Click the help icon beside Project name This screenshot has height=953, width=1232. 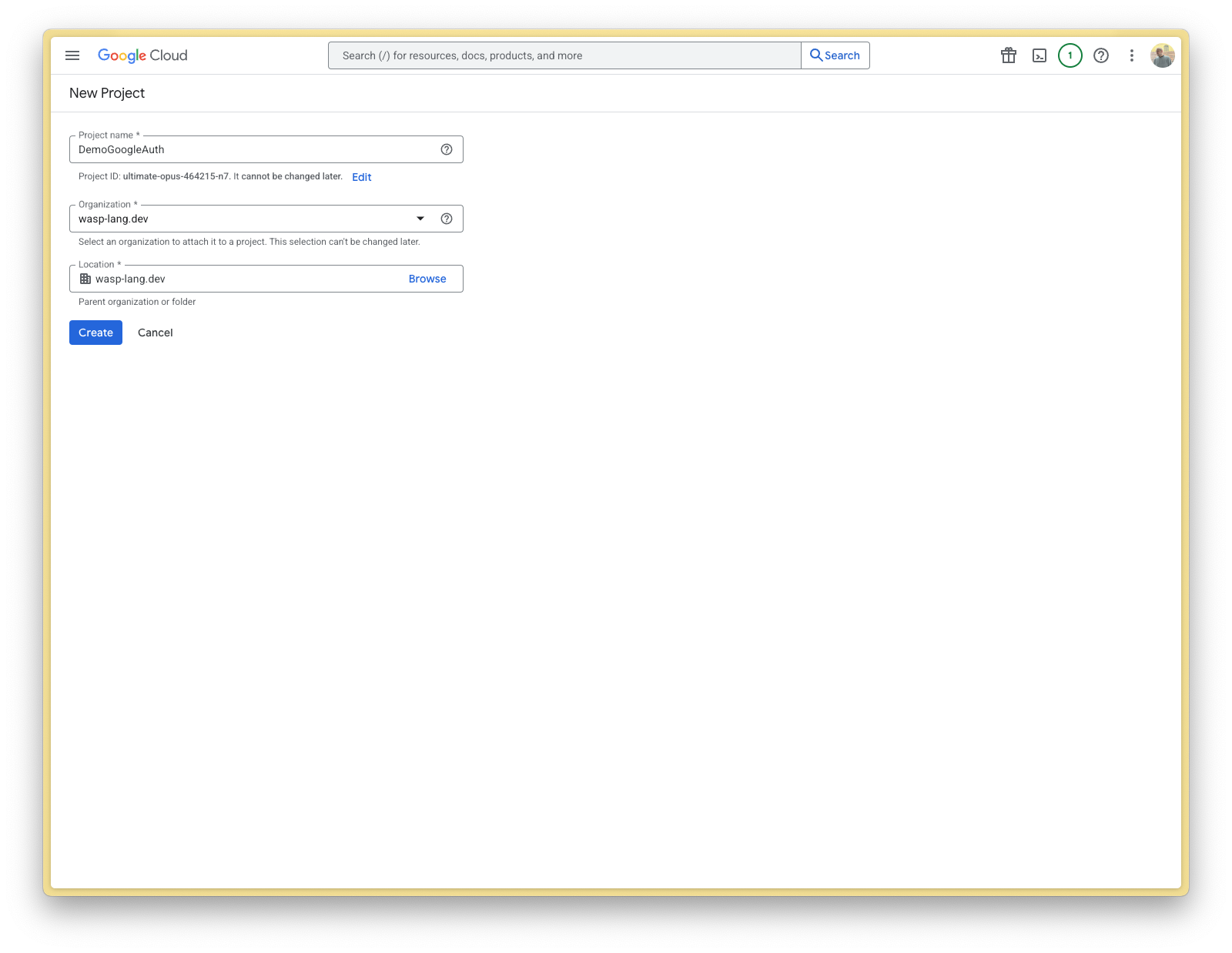pyautogui.click(x=447, y=149)
